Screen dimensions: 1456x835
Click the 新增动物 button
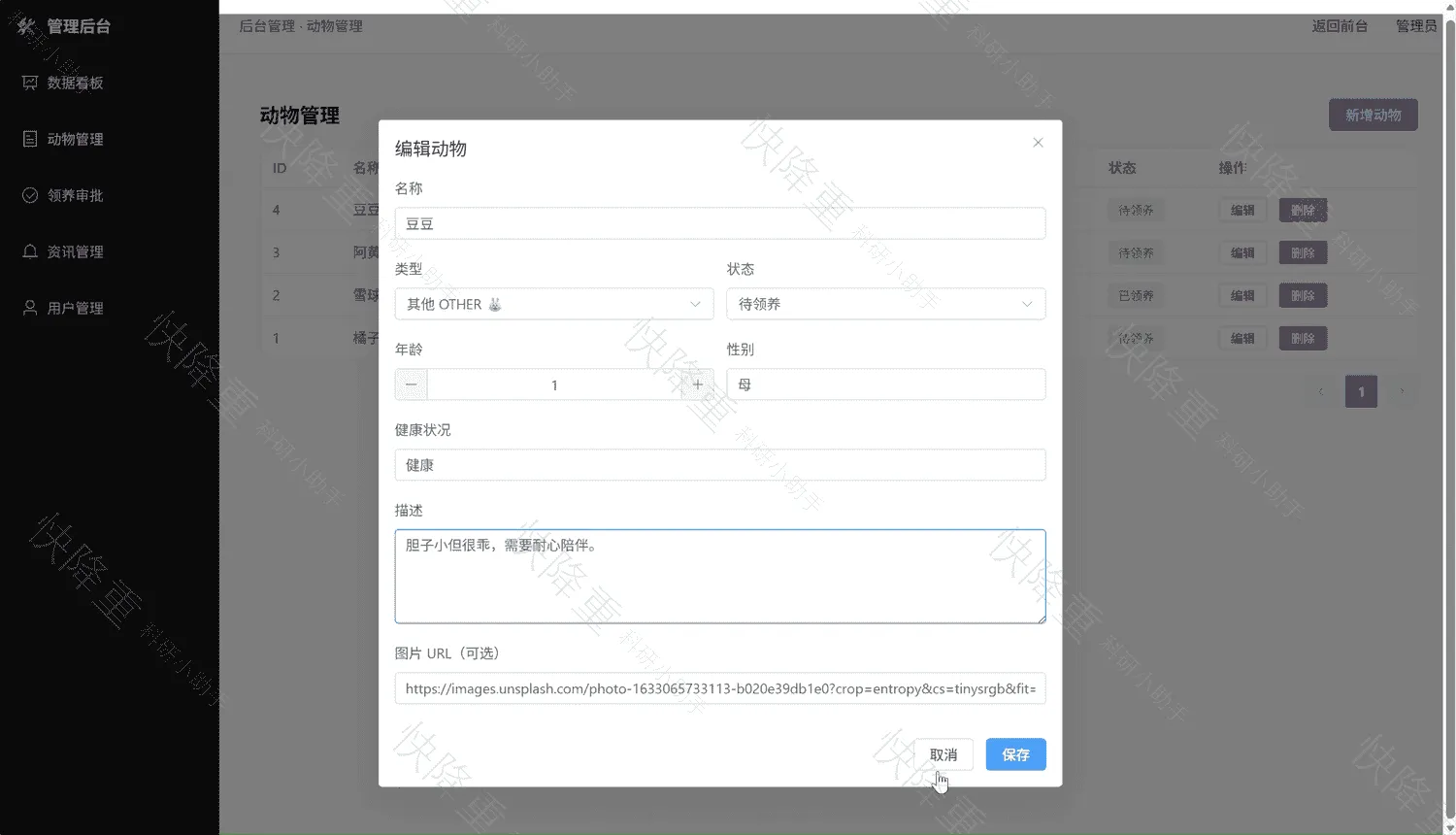click(1373, 115)
